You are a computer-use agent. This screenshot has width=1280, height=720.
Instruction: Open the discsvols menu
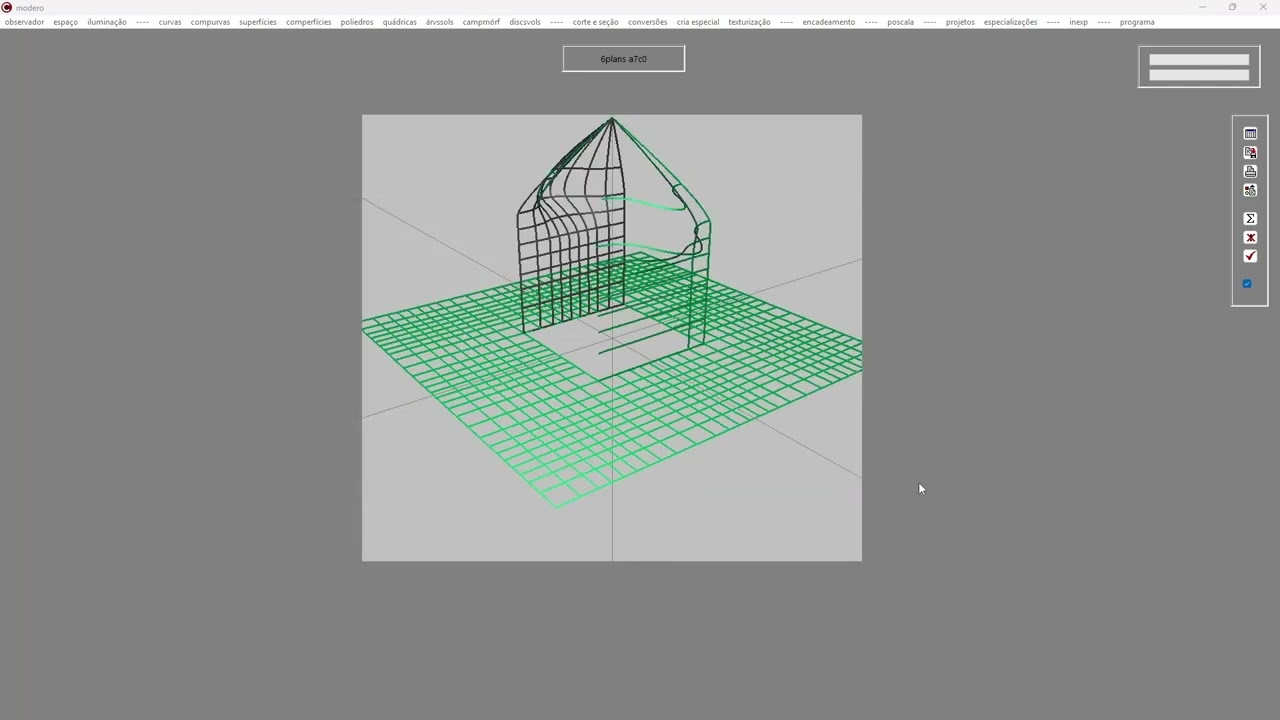point(525,22)
